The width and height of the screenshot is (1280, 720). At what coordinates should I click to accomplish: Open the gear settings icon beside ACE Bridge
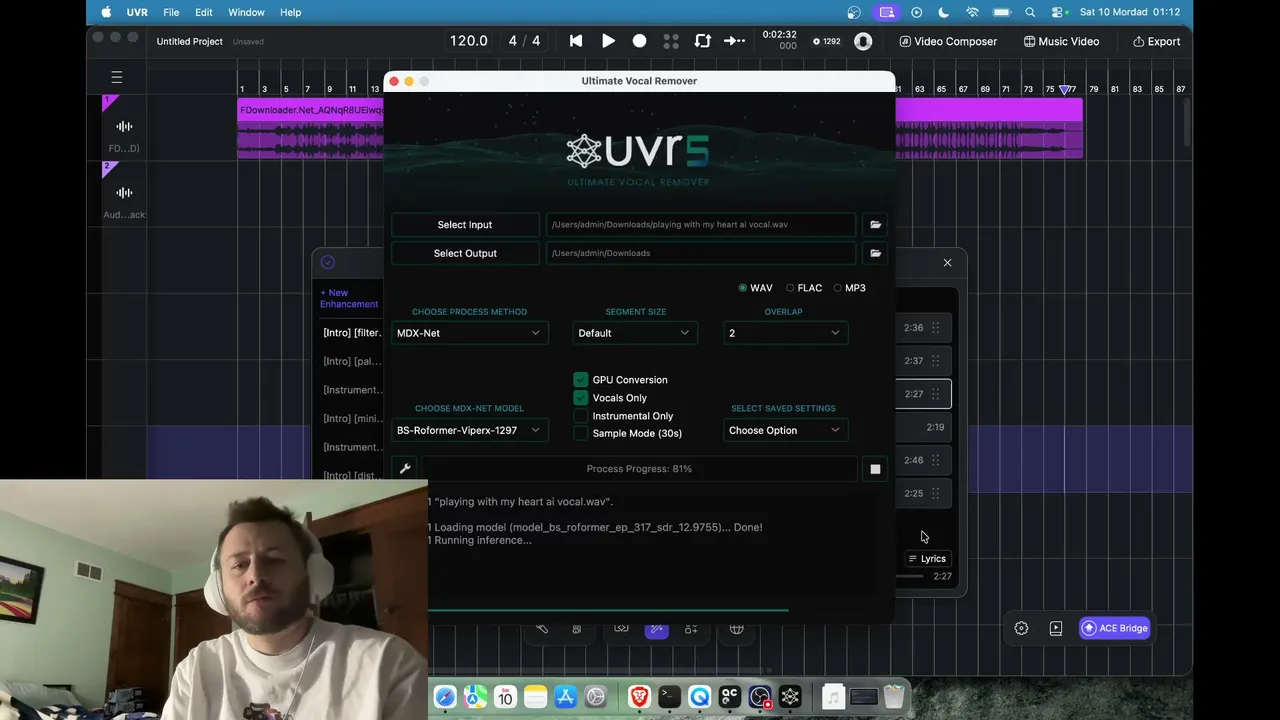tap(1021, 628)
